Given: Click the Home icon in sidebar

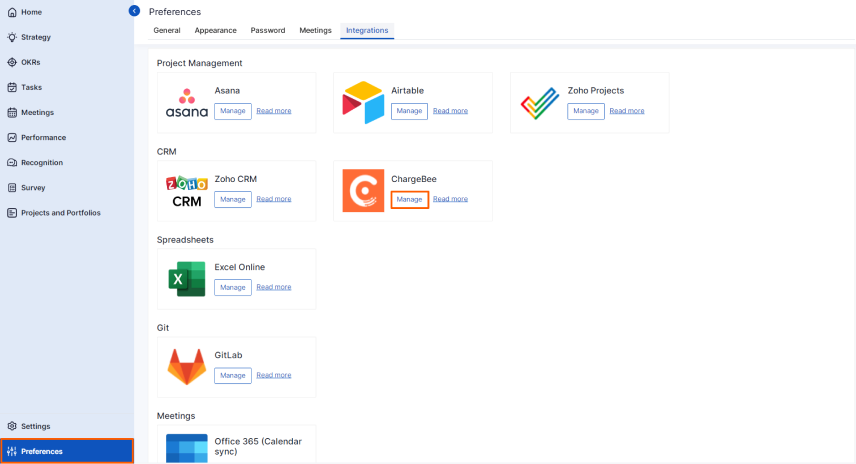Looking at the screenshot, I should tap(12, 12).
